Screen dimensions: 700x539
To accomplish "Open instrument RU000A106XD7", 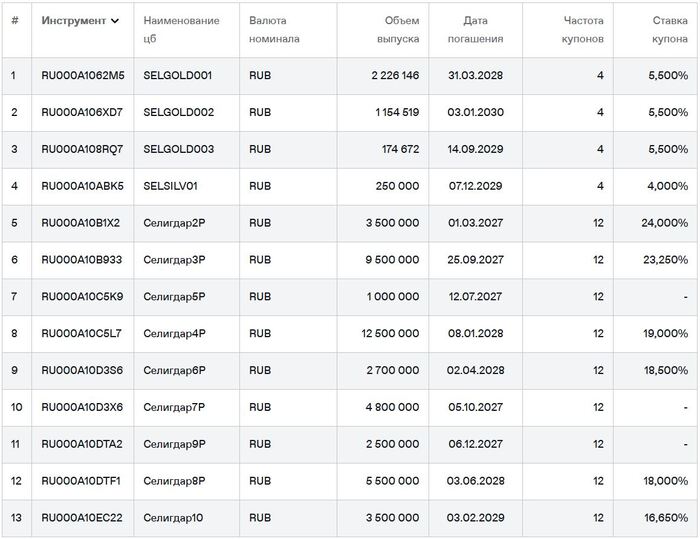I will point(82,112).
